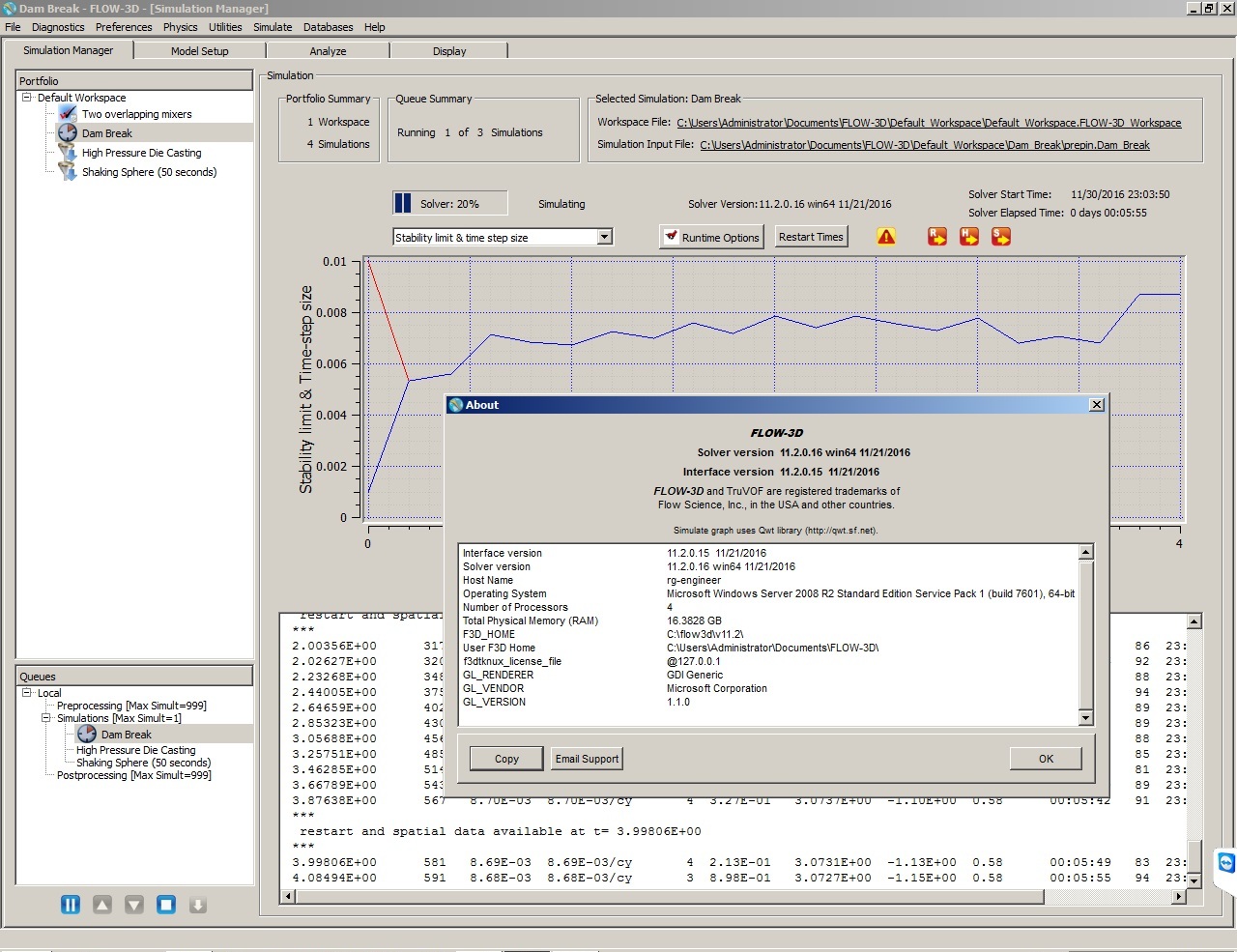Viewport: 1237px width, 952px height.
Task: Switch to the Display tab
Action: [x=449, y=51]
